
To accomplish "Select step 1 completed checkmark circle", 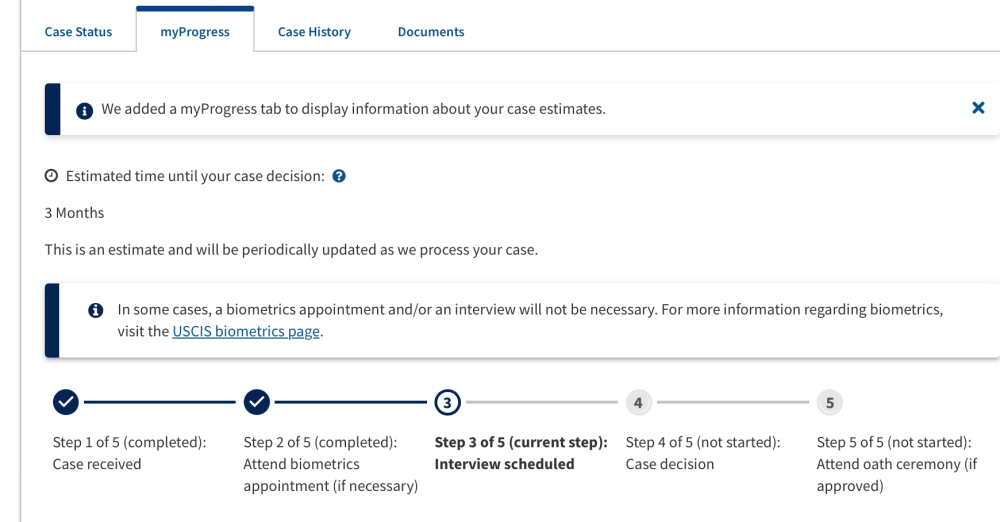I will pos(66,402).
